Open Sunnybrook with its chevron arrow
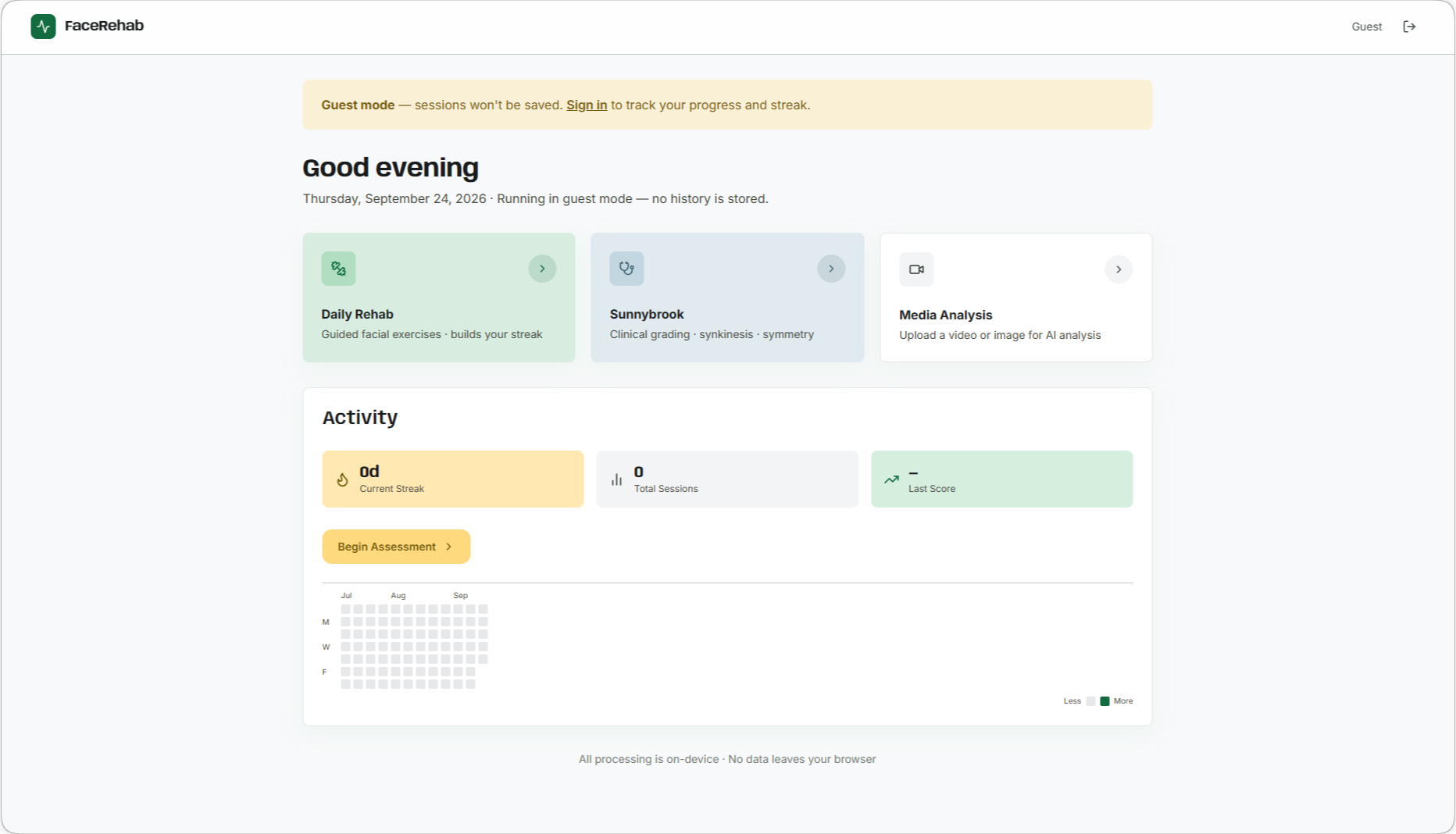 [831, 269]
